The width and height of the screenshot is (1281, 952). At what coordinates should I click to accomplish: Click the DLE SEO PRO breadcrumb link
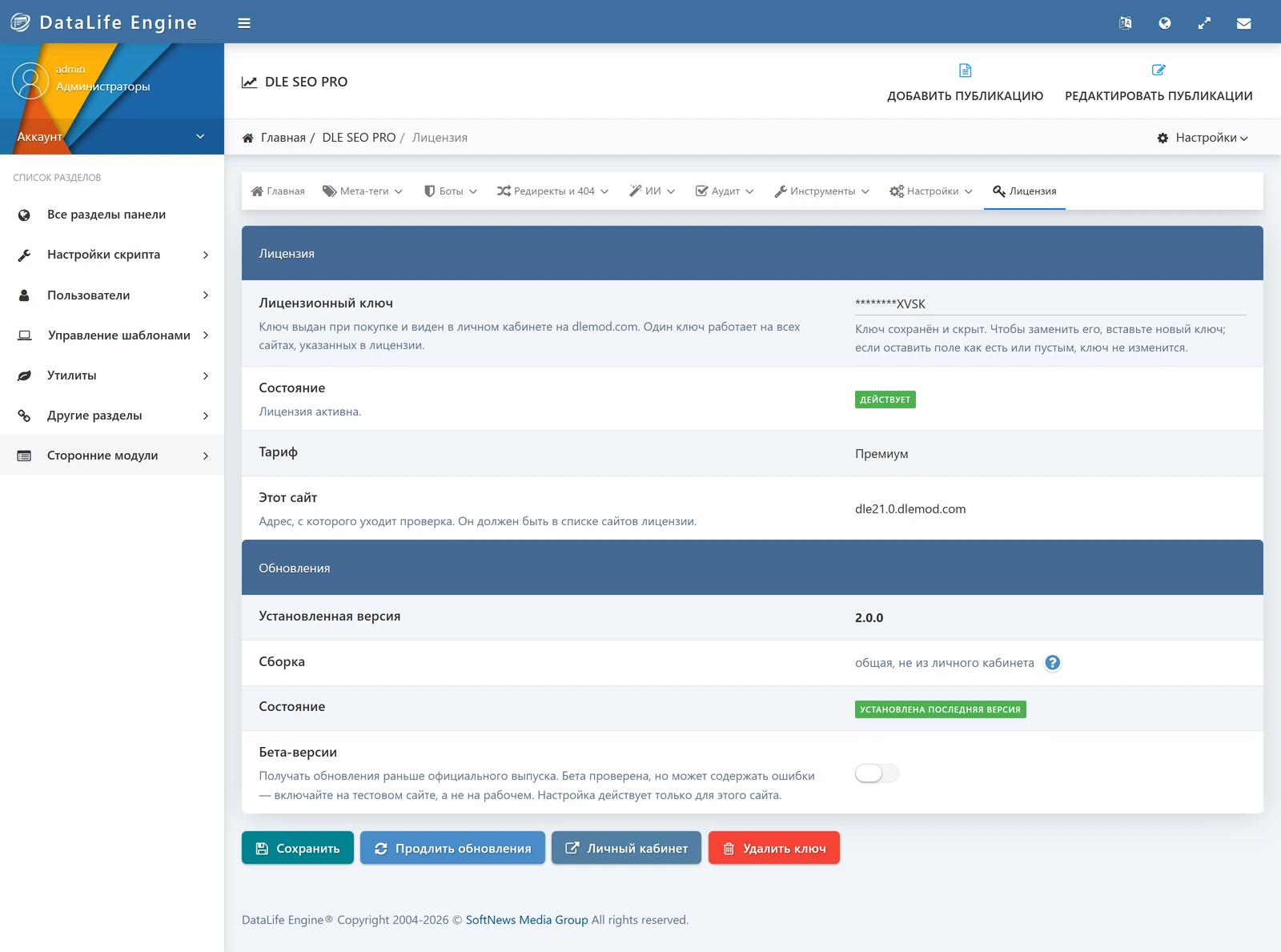tap(359, 138)
